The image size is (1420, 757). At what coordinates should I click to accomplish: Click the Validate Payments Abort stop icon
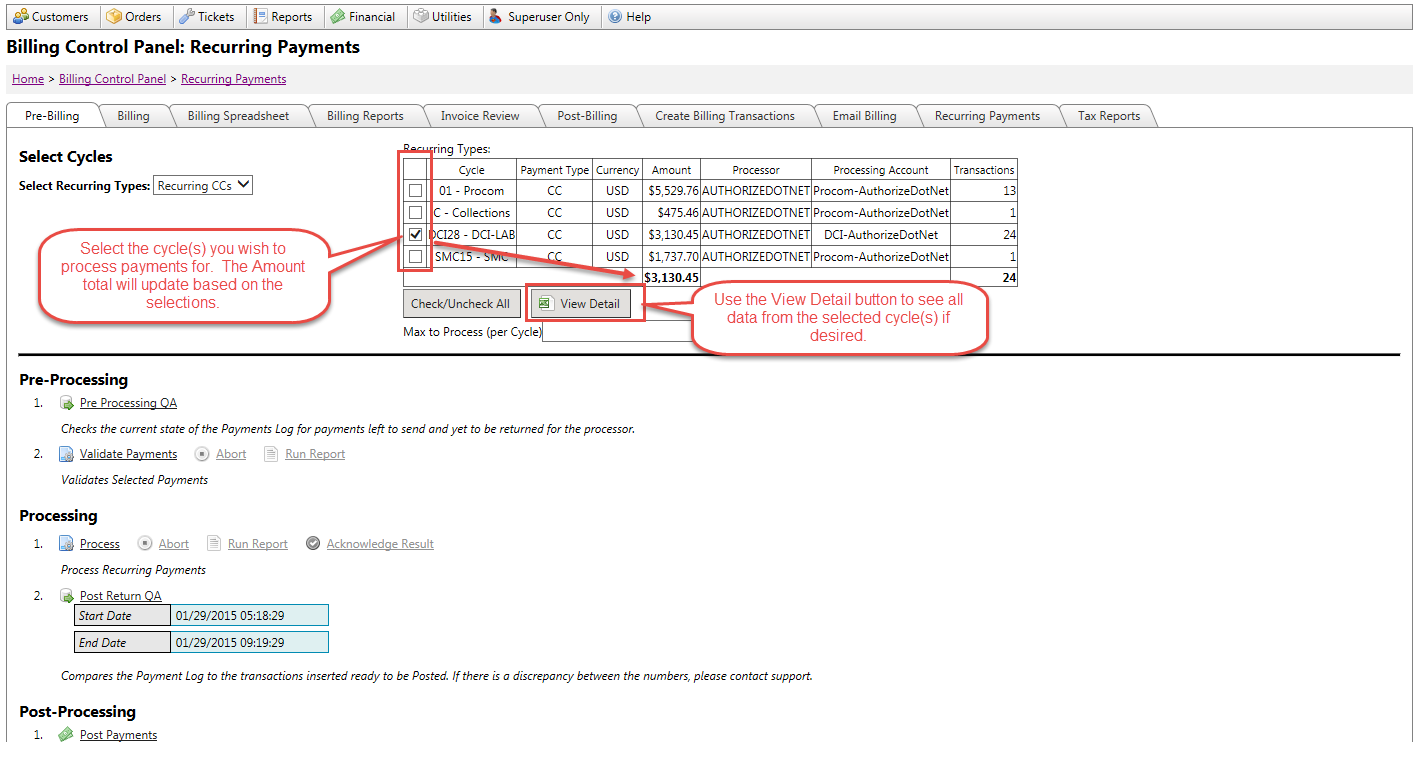(203, 454)
